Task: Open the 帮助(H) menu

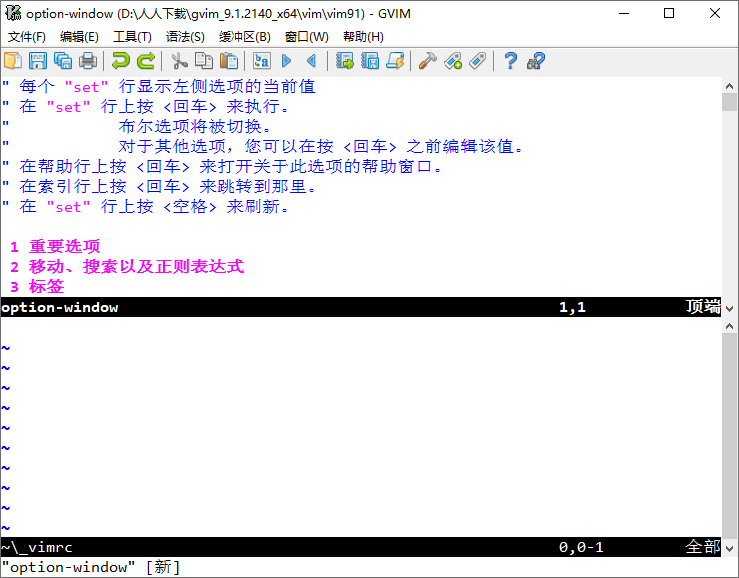Action: point(363,37)
